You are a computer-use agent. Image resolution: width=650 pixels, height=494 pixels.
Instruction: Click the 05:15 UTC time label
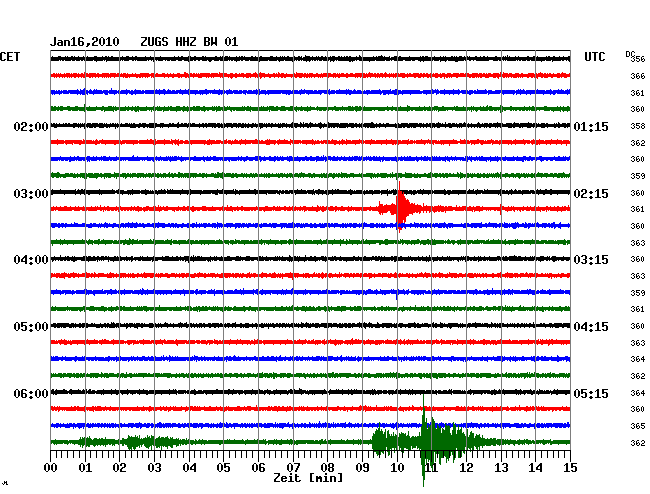591,393
